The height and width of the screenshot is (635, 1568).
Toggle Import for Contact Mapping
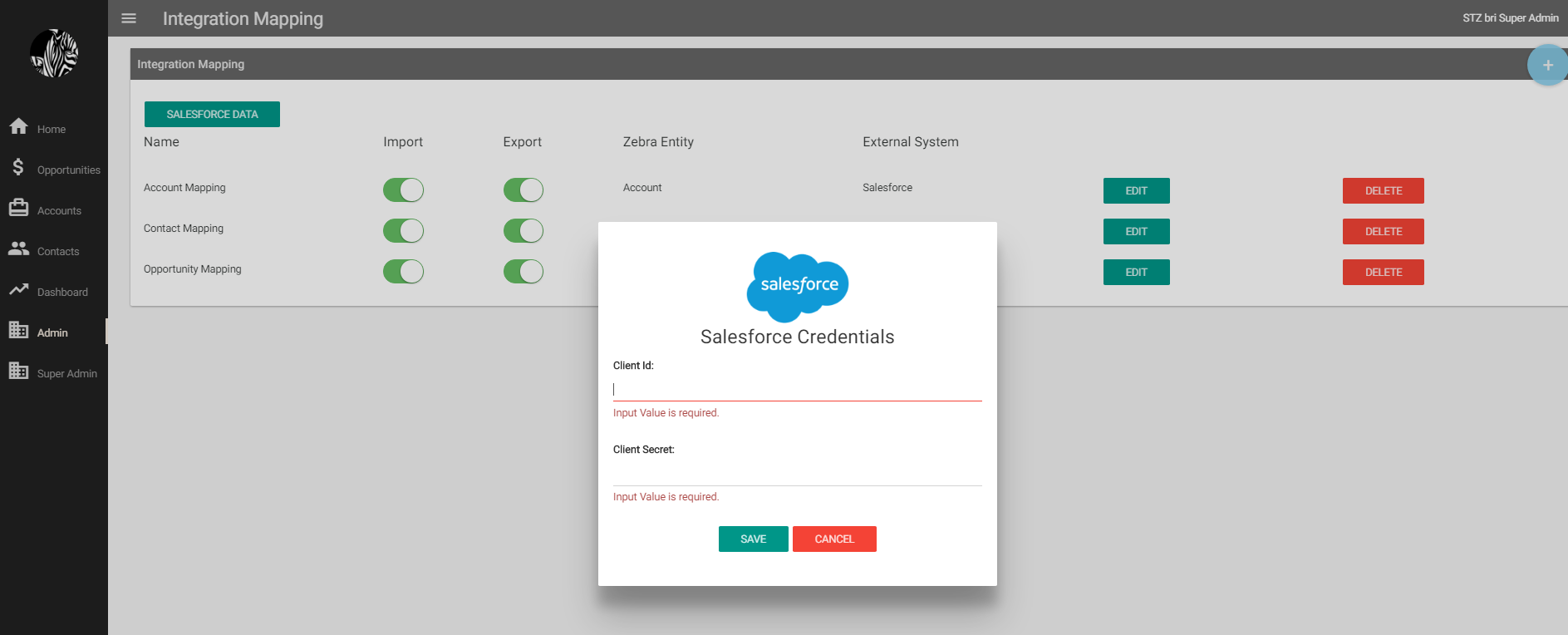tap(403, 231)
